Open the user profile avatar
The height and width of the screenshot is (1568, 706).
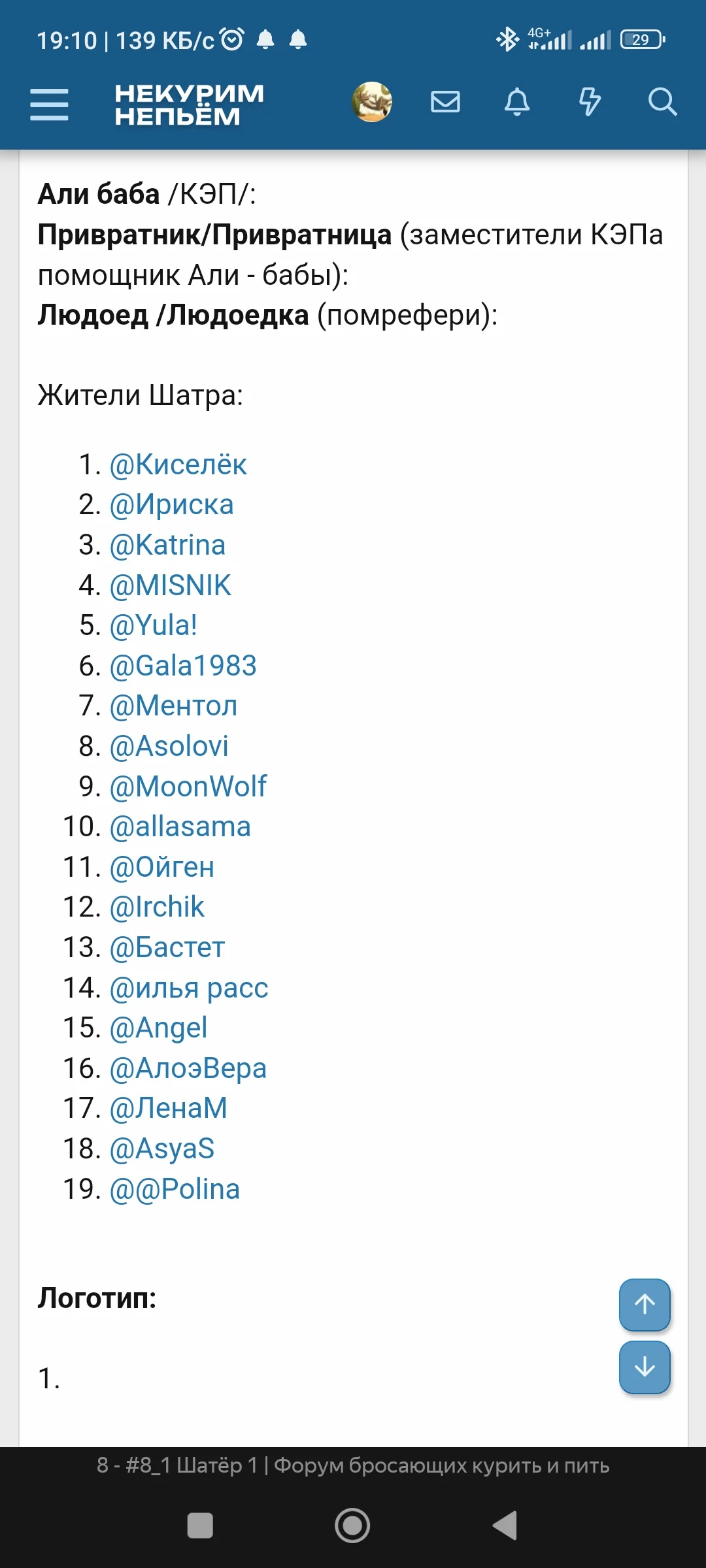pyautogui.click(x=372, y=102)
